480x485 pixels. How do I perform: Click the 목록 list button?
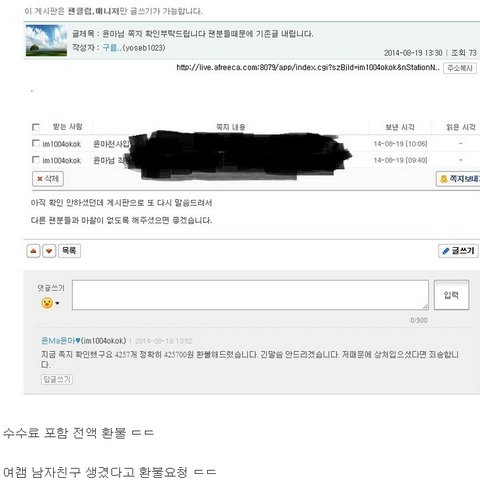click(x=69, y=251)
